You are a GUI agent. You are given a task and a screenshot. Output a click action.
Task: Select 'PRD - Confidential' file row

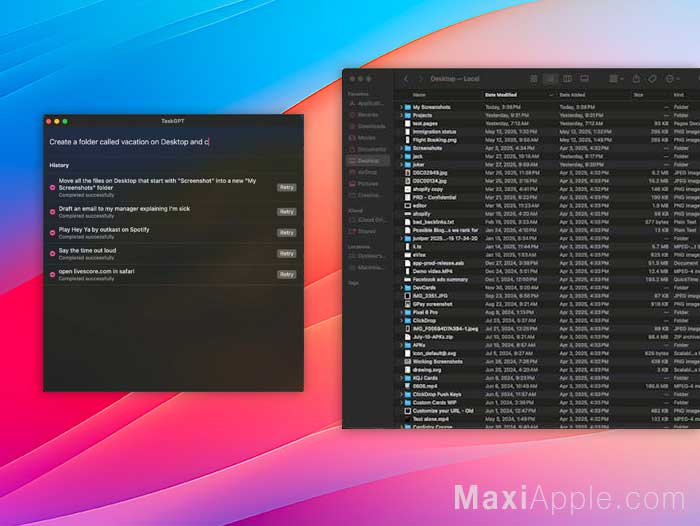pos(548,197)
